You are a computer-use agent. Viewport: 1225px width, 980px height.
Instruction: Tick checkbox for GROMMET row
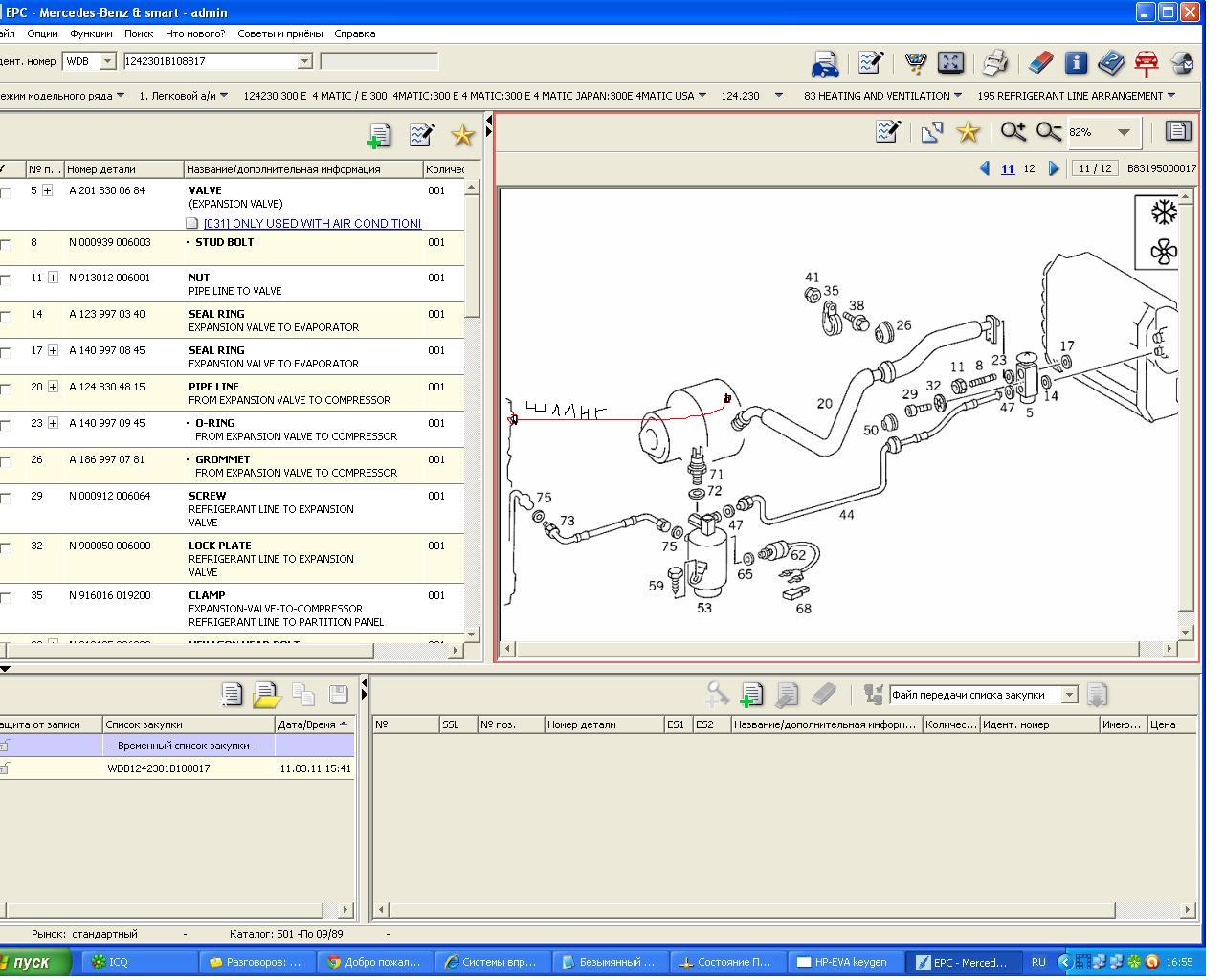[5, 461]
